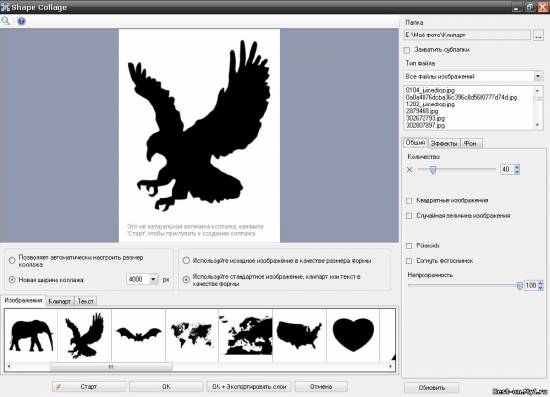Decrease transparency value with down stepper
This screenshot has height=397, width=550.
pos(541,288)
